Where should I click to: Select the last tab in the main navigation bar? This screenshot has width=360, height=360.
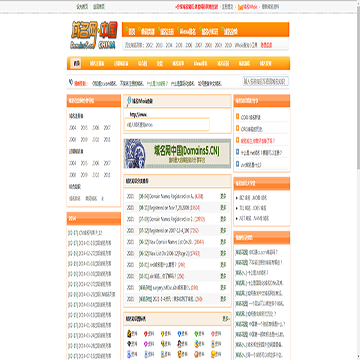[x=266, y=63]
